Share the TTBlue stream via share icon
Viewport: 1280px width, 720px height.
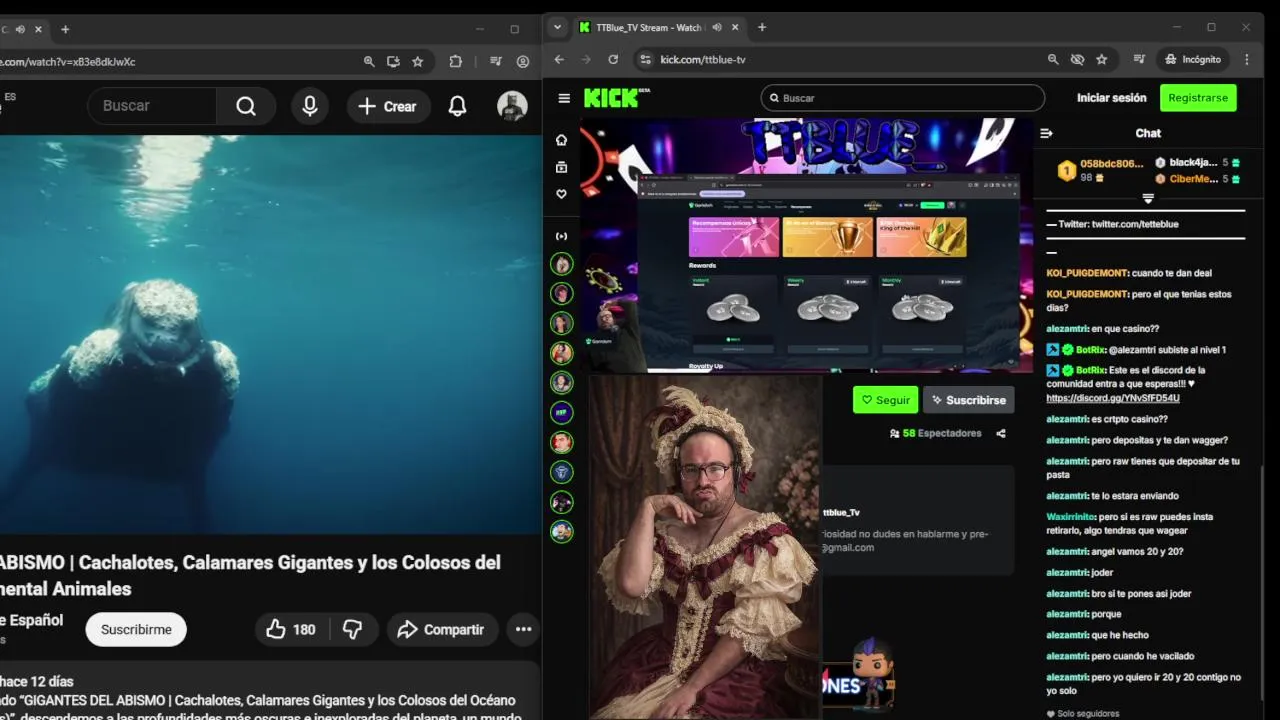(x=1001, y=433)
